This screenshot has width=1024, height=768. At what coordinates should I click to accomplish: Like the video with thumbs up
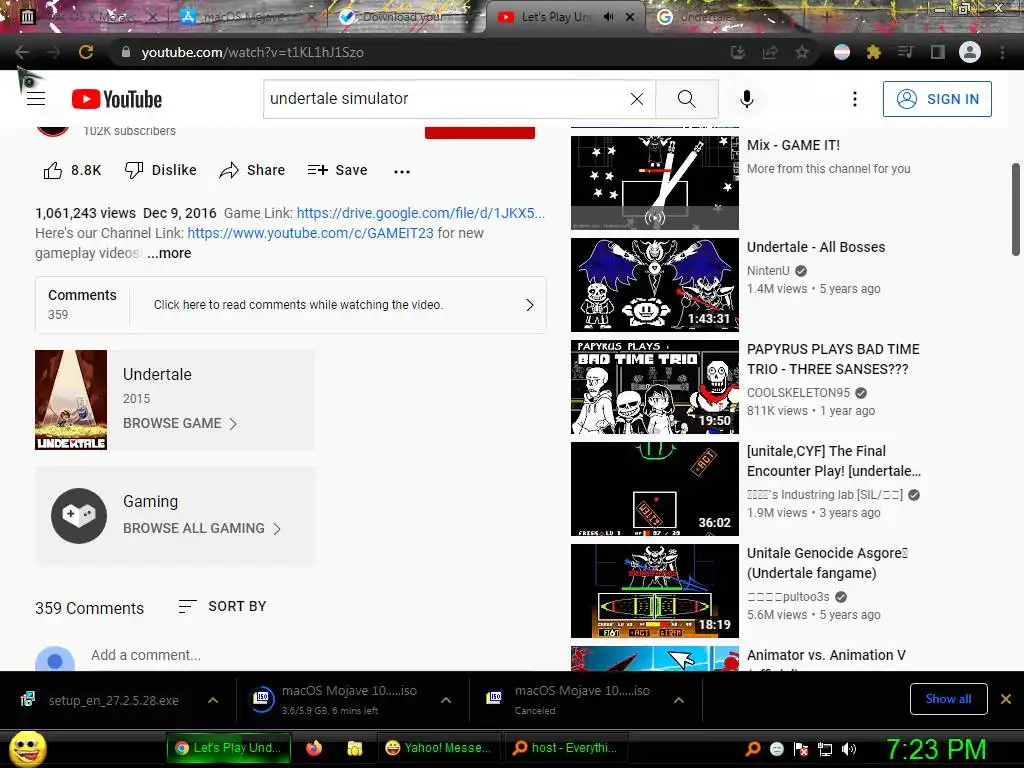(72, 170)
